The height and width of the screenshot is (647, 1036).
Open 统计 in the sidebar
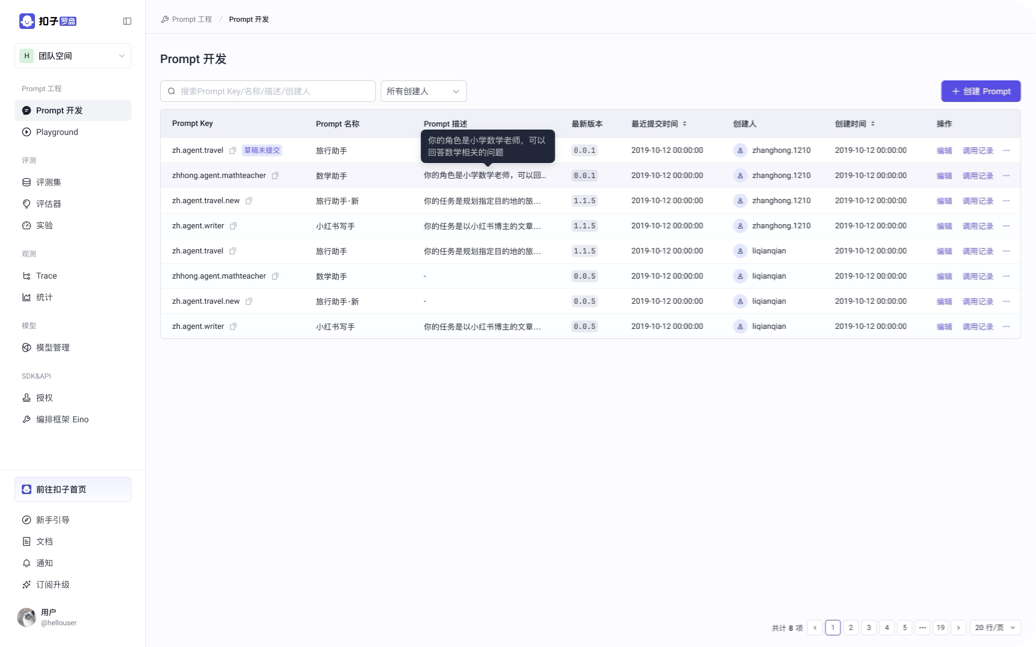73,297
